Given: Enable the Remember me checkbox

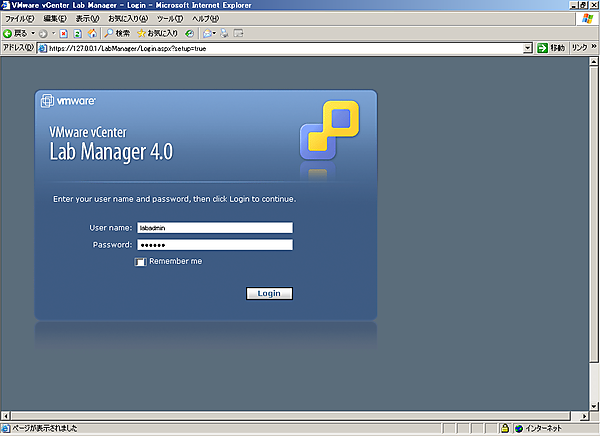Looking at the screenshot, I should coord(141,262).
